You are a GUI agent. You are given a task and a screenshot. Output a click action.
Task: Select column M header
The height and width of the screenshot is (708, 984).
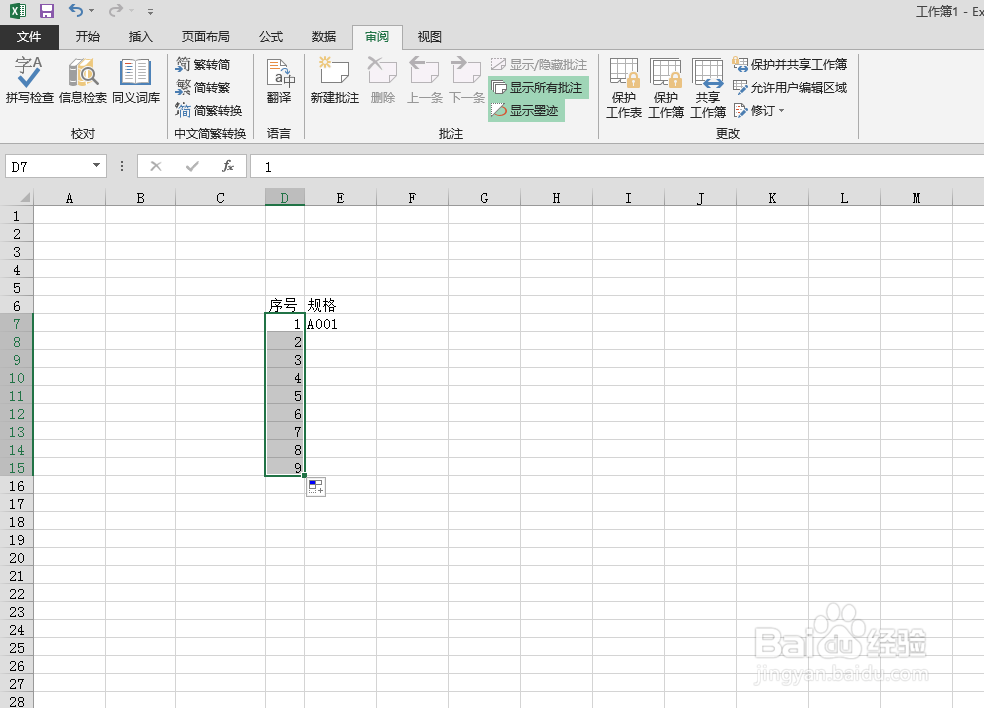point(916,198)
